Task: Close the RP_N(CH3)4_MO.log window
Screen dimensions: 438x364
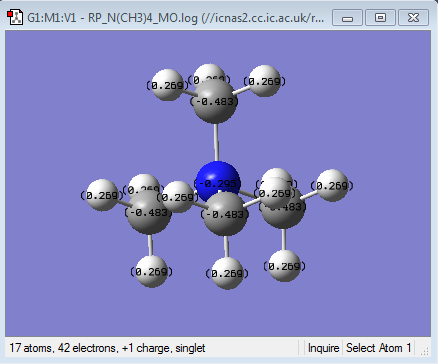Action: coord(413,17)
